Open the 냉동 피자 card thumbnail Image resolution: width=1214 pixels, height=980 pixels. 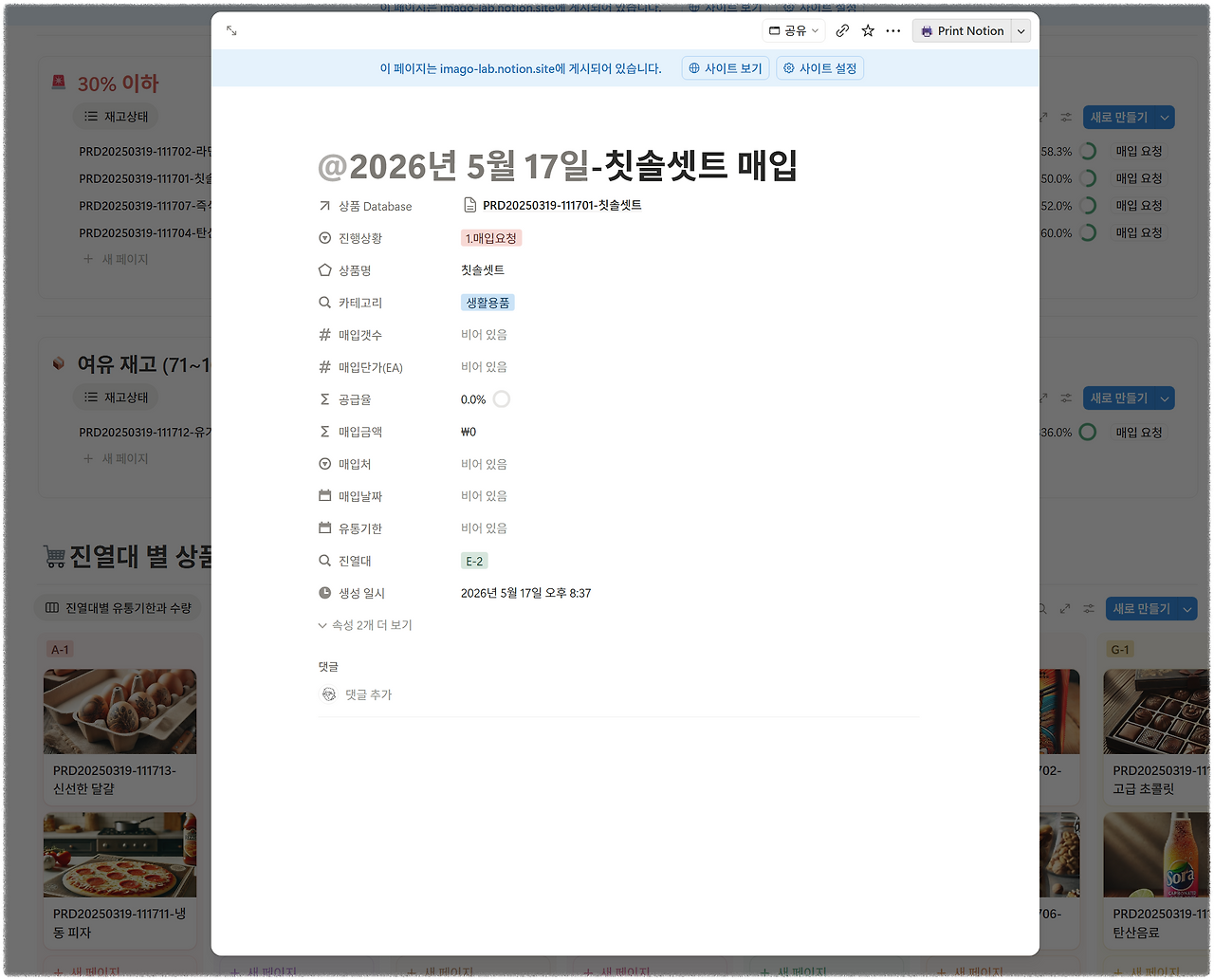pos(120,855)
